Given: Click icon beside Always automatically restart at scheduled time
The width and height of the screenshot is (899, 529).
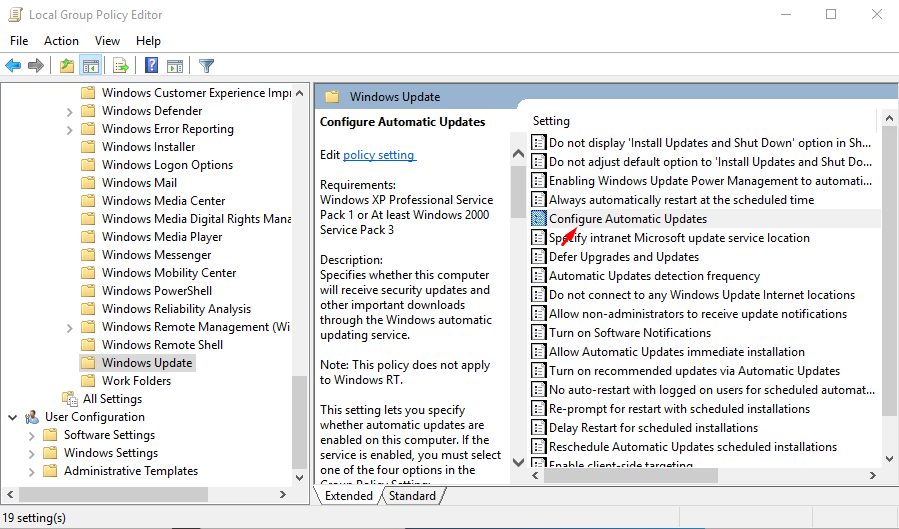Looking at the screenshot, I should [x=538, y=199].
